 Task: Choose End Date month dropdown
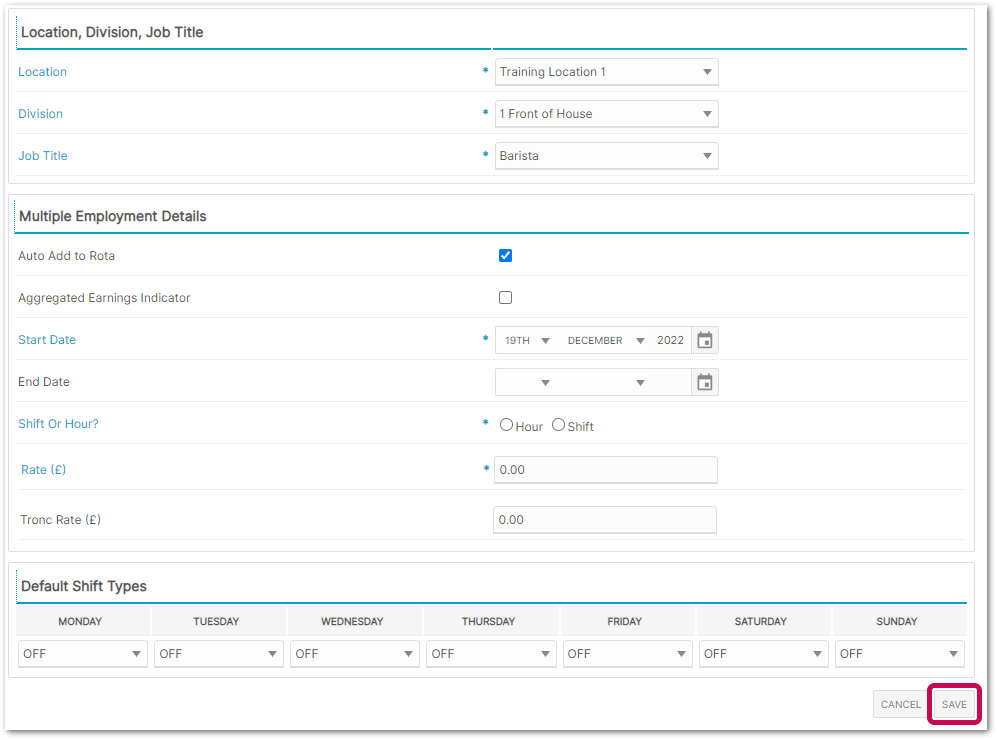(x=605, y=382)
